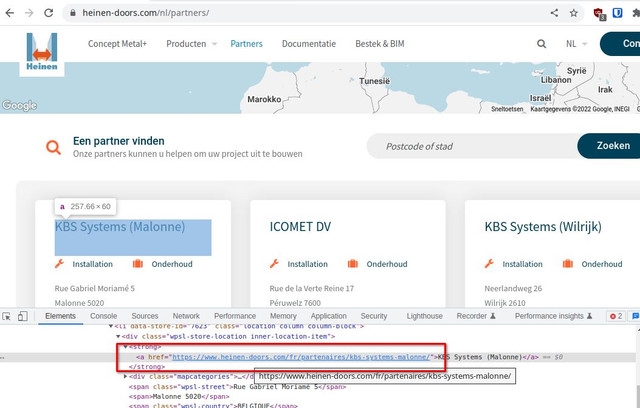Open site search magnifier icon
640x408 pixels.
tap(541, 44)
